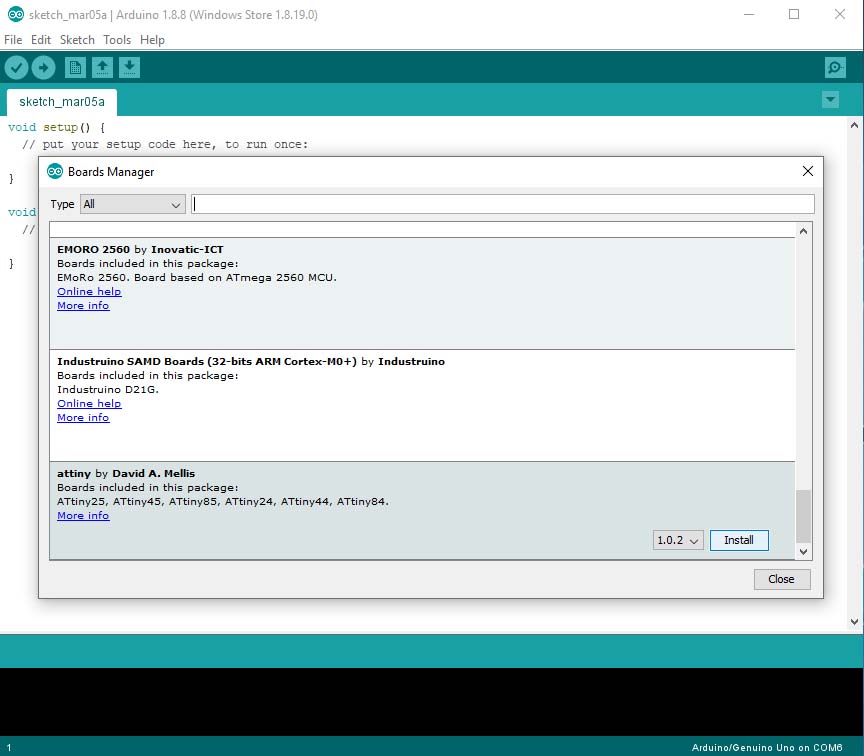Open the Help menu

tap(152, 40)
